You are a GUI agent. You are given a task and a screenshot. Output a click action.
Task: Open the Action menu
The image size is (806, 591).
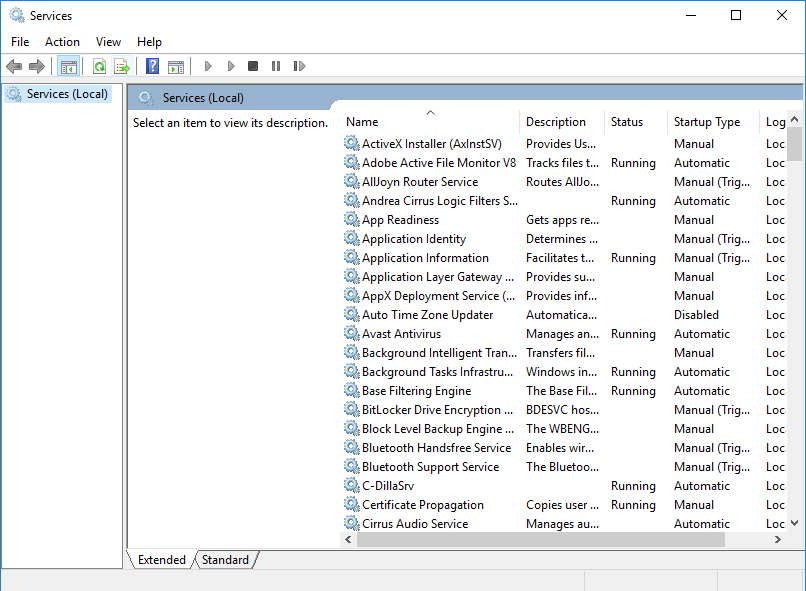point(62,42)
